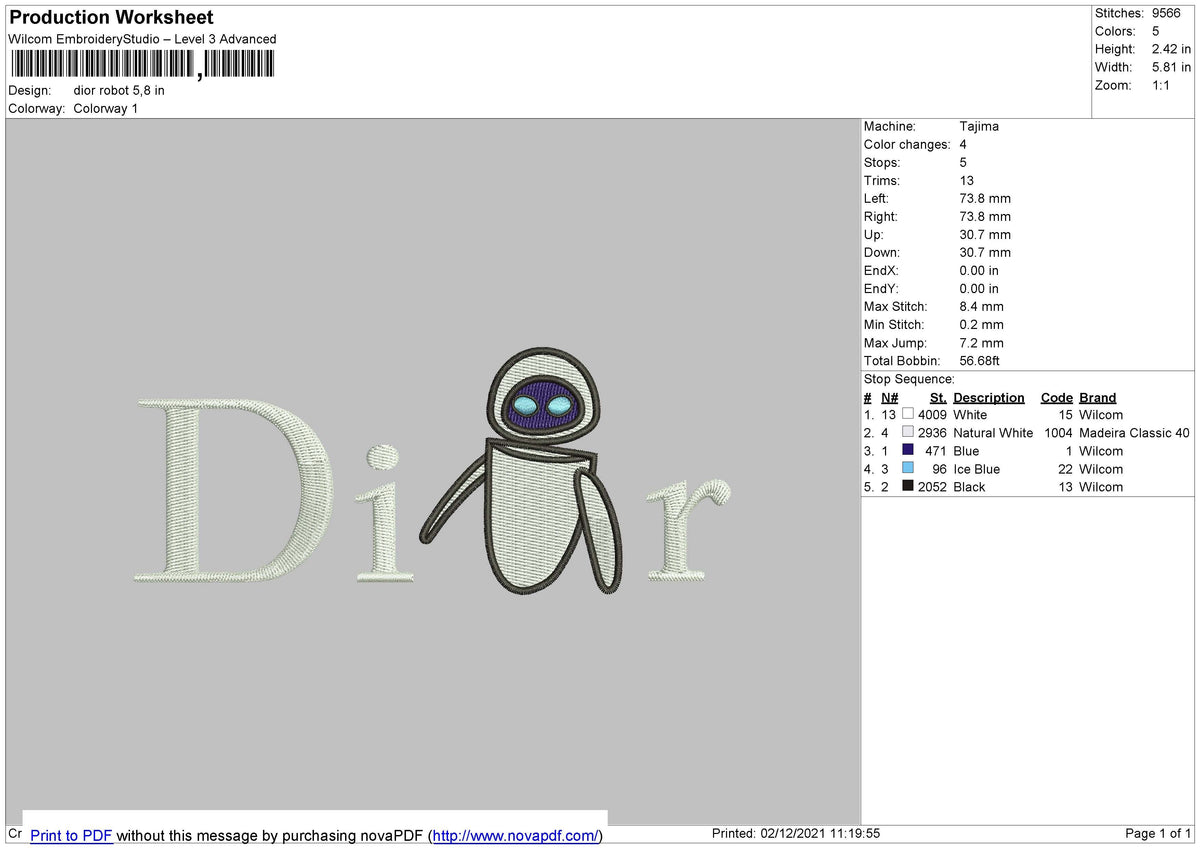Click the design barcode at top

click(x=141, y=65)
